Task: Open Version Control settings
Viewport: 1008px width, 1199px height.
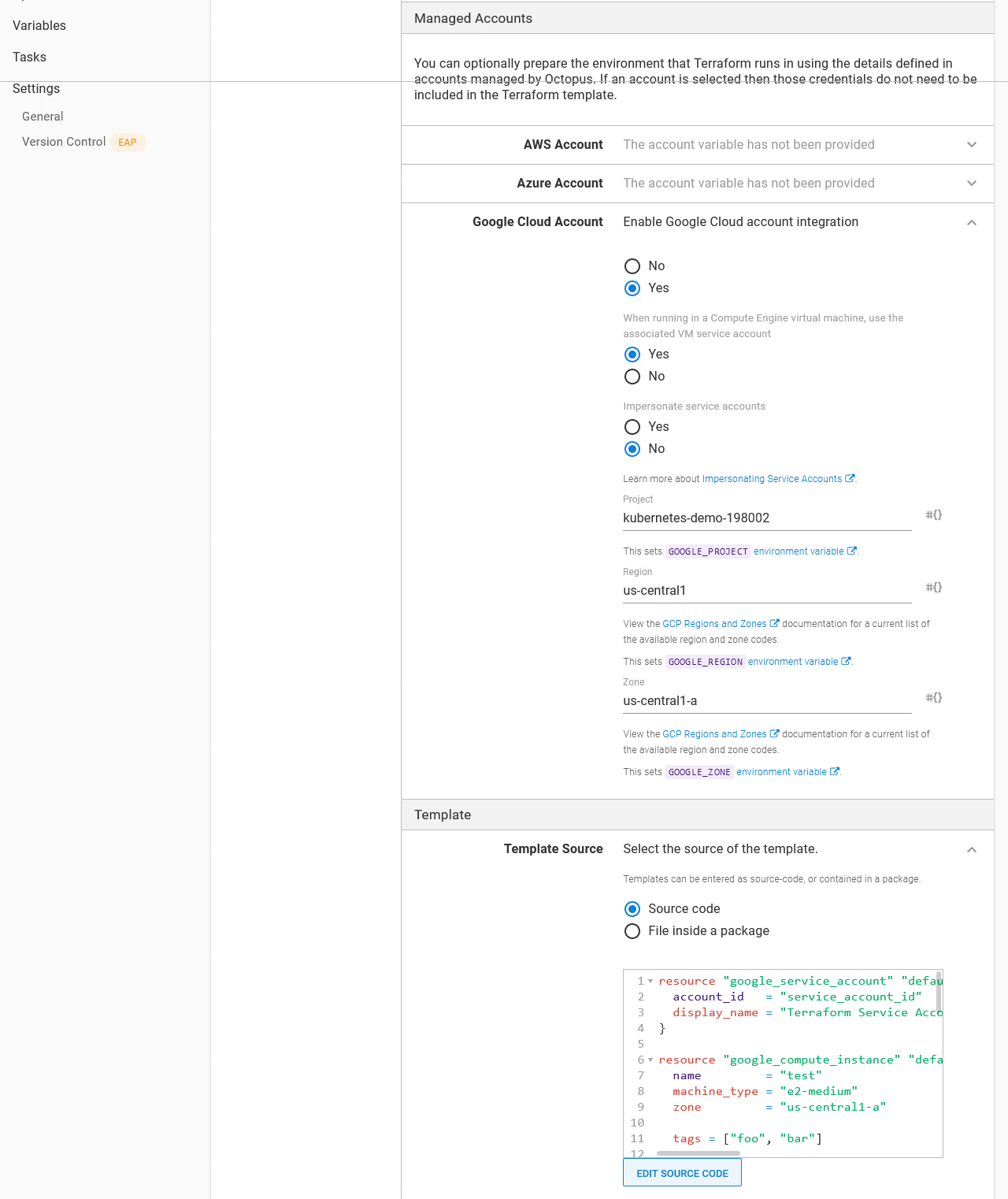Action: 64,142
